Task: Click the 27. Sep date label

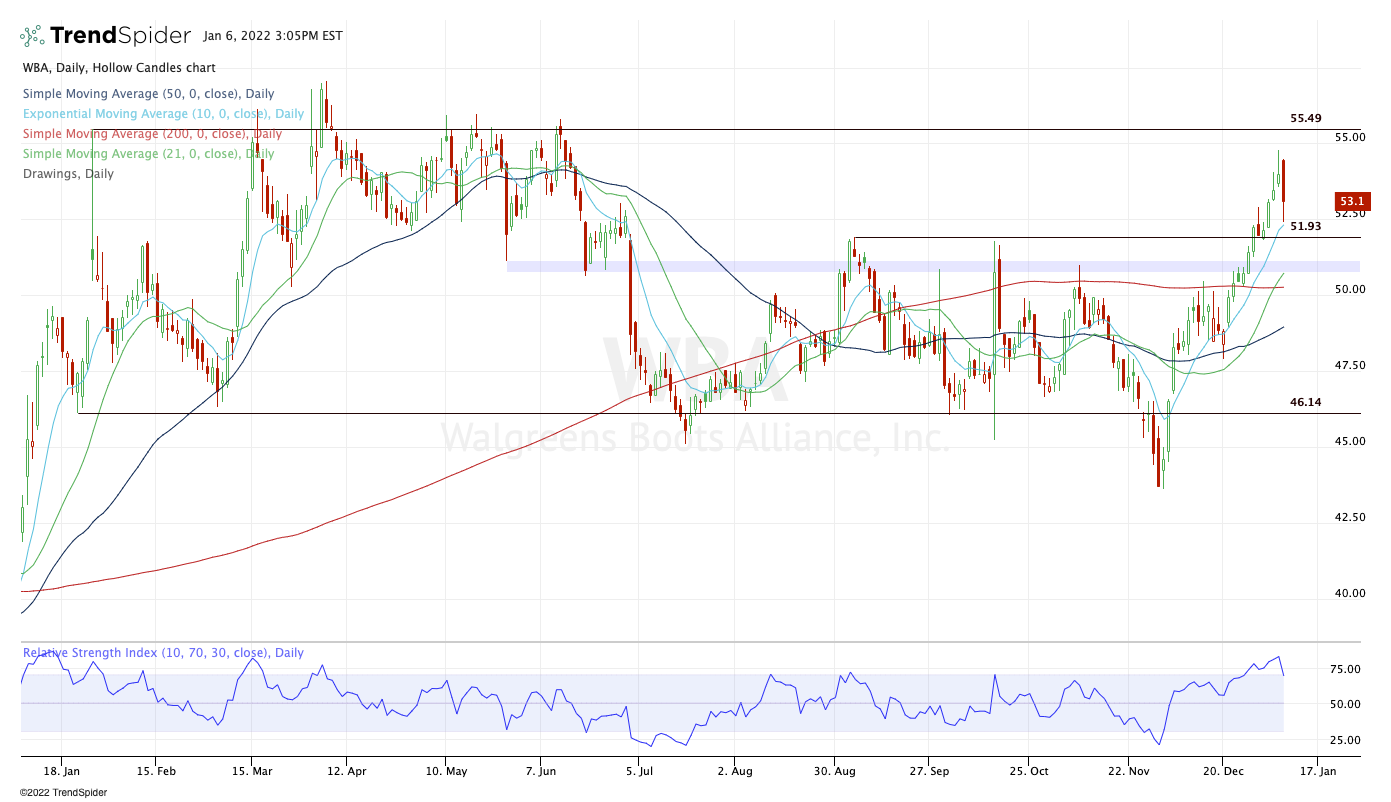Action: 928,771
